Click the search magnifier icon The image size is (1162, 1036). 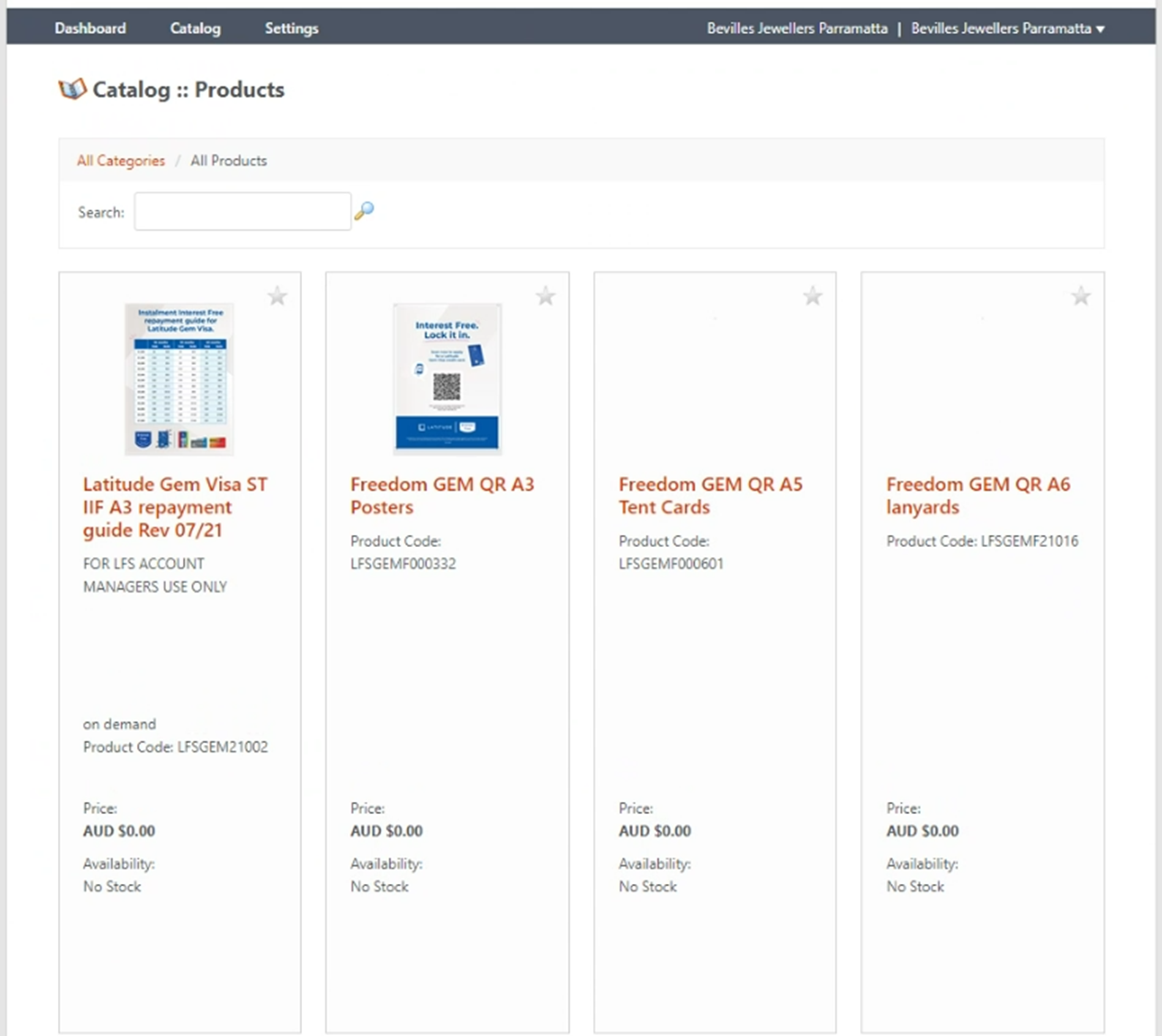pyautogui.click(x=364, y=211)
